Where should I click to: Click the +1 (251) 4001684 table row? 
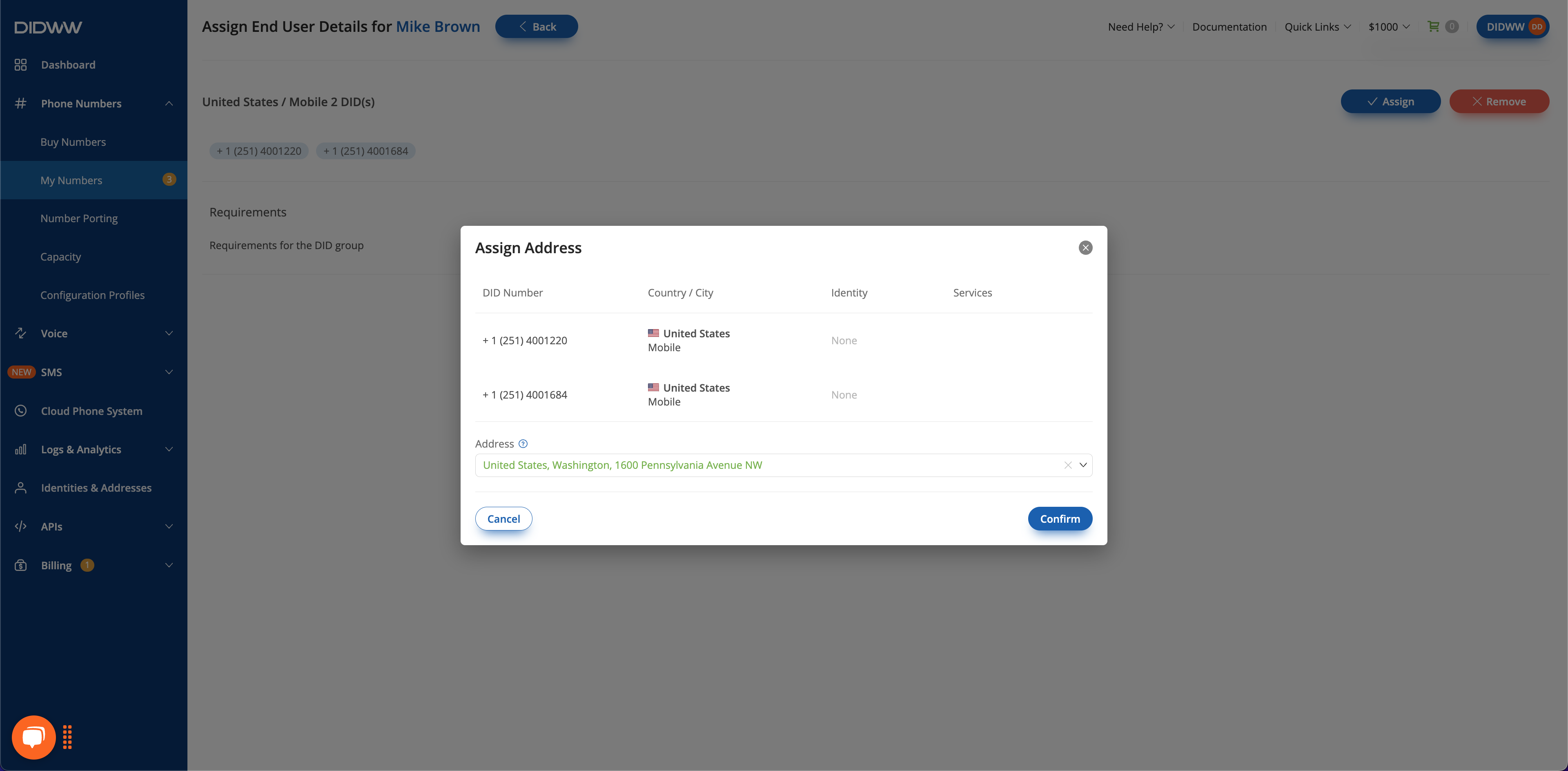pyautogui.click(x=784, y=394)
